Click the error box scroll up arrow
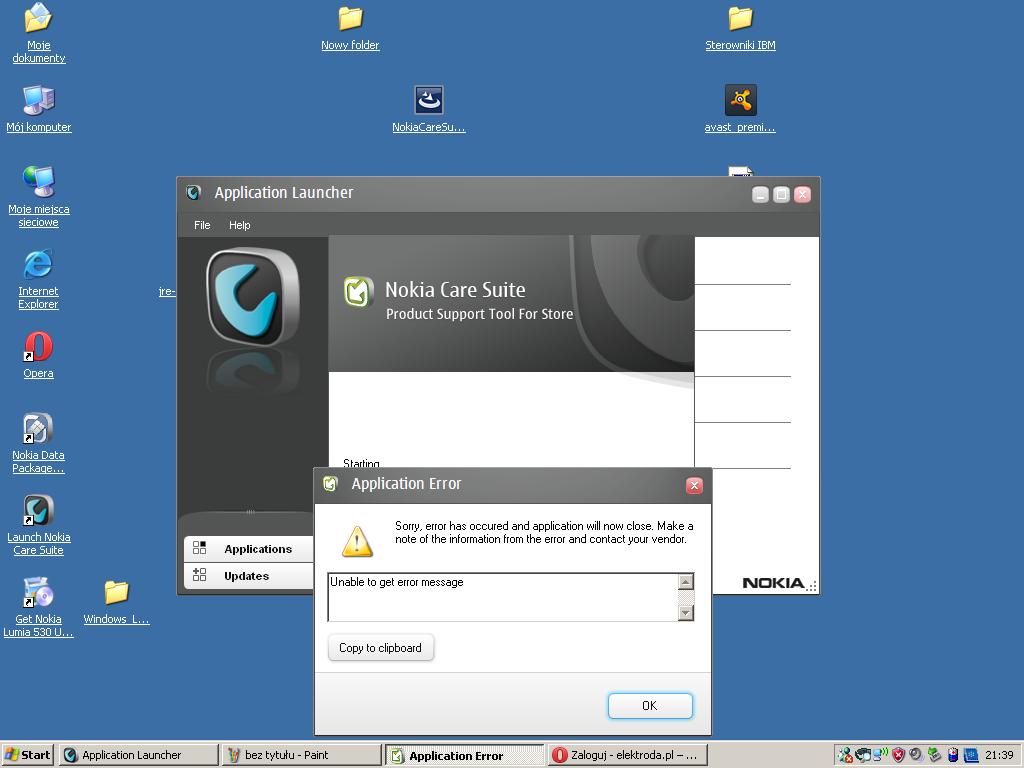This screenshot has width=1024, height=768. 686,581
